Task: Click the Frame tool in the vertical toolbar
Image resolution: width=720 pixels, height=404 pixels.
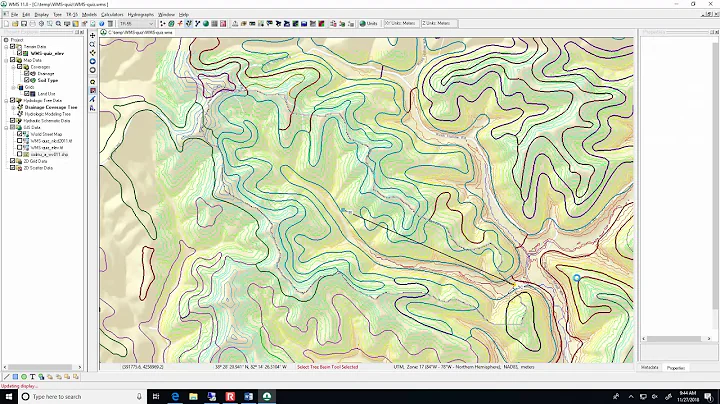Action: coord(92,53)
